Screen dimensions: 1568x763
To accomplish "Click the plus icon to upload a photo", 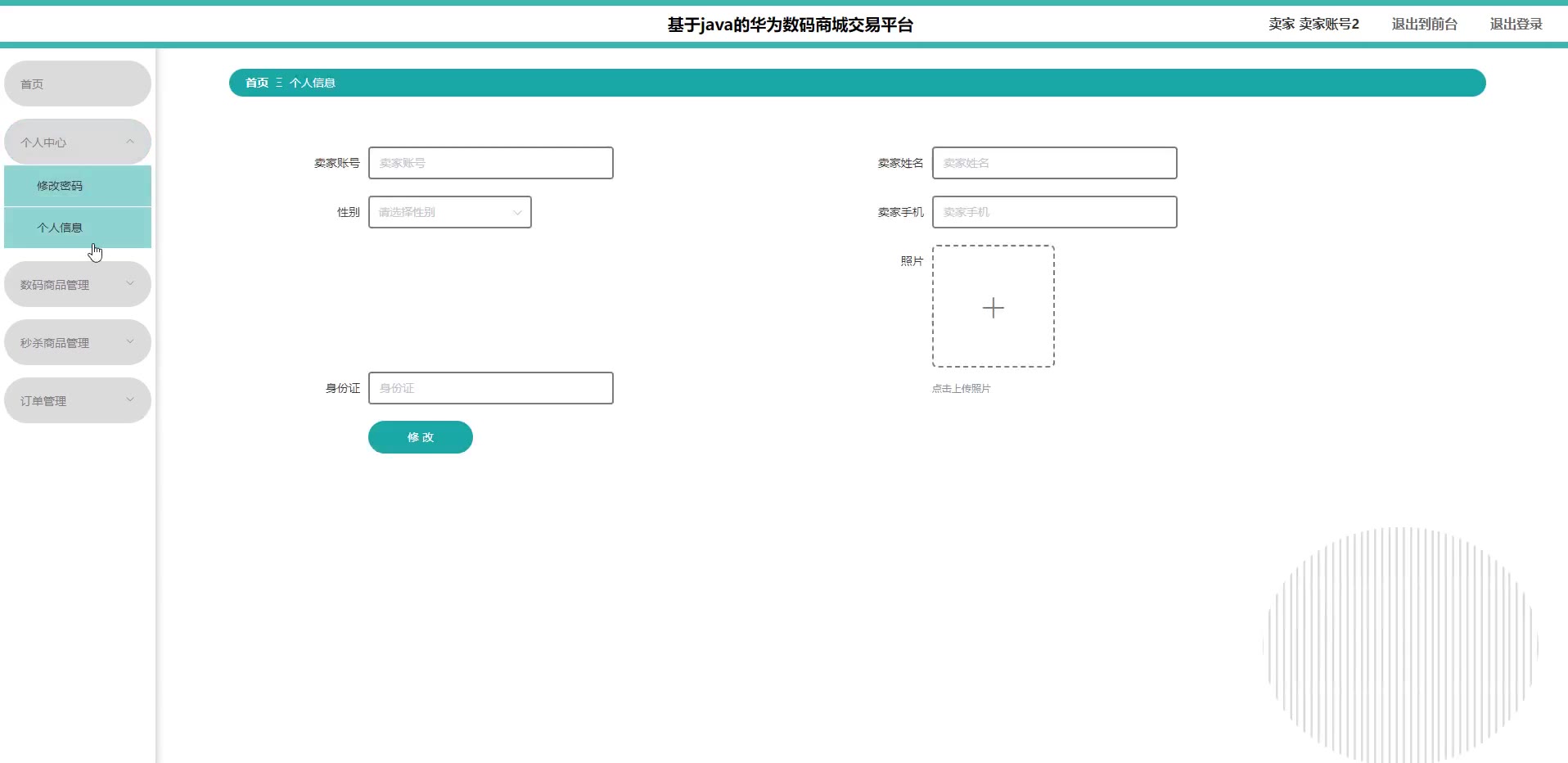I will click(993, 307).
